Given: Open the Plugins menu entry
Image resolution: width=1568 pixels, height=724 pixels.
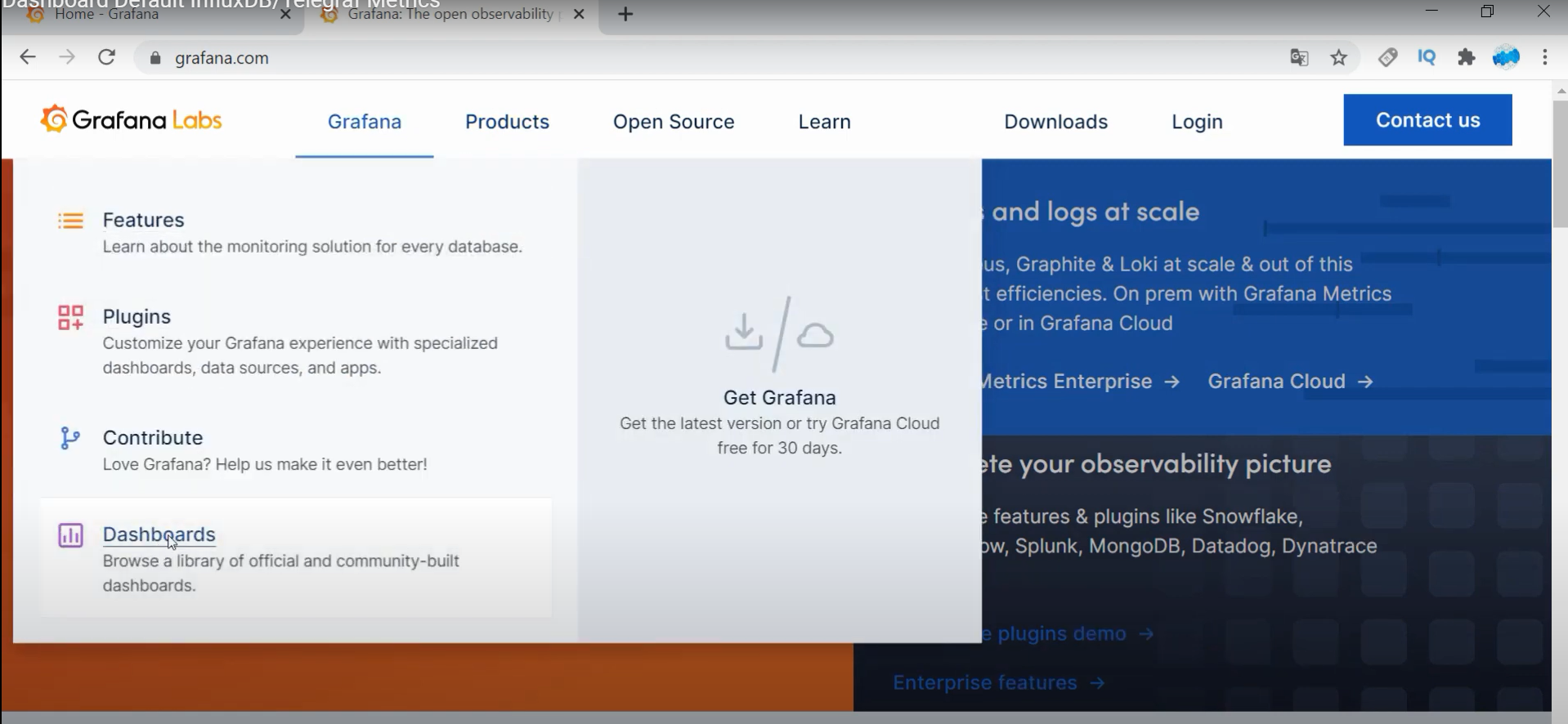Looking at the screenshot, I should coord(137,316).
